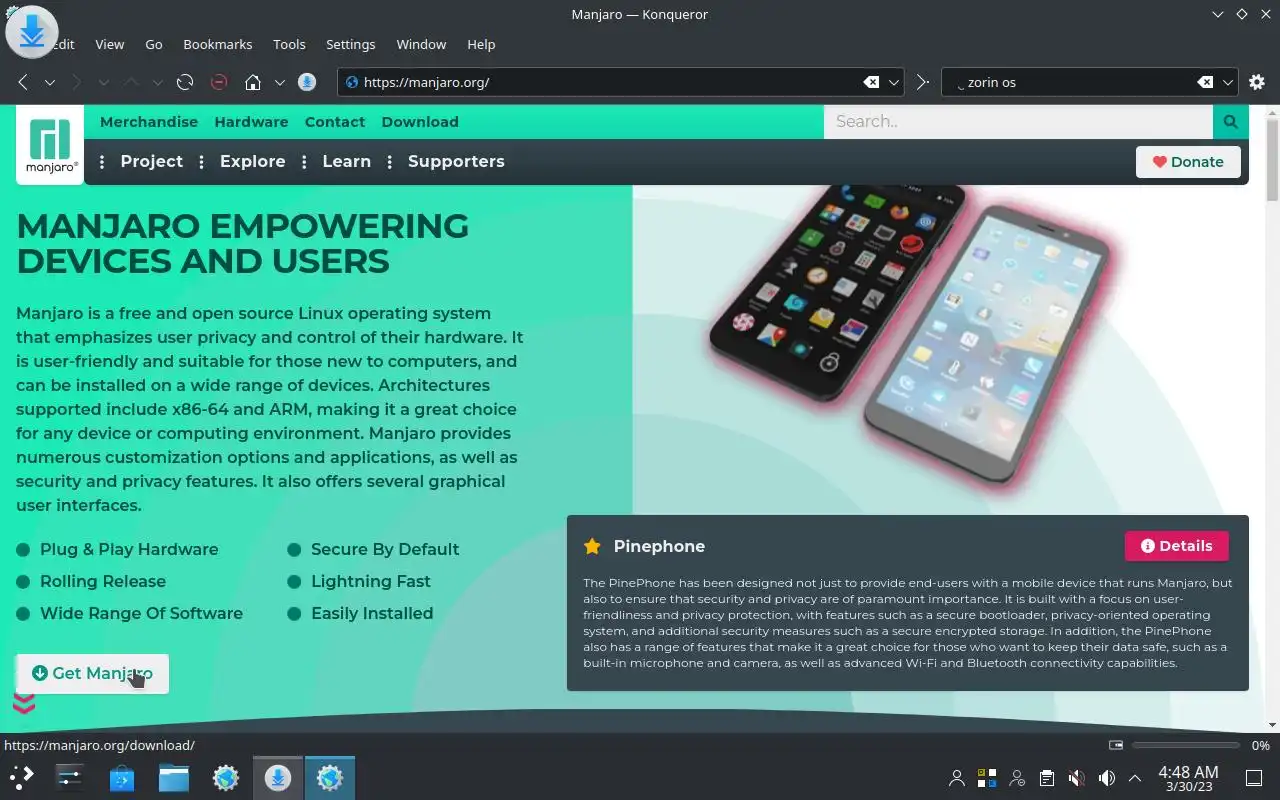The width and height of the screenshot is (1280, 800).
Task: Click the Download link in top bar
Action: 420,122
